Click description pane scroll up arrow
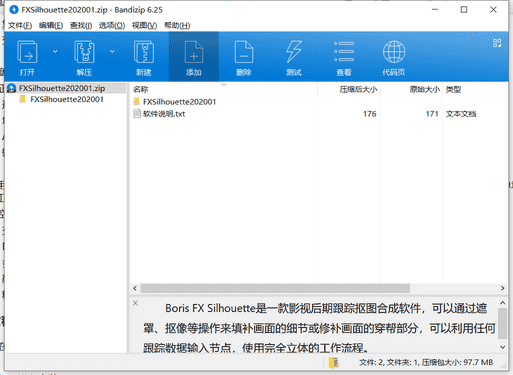 point(503,303)
